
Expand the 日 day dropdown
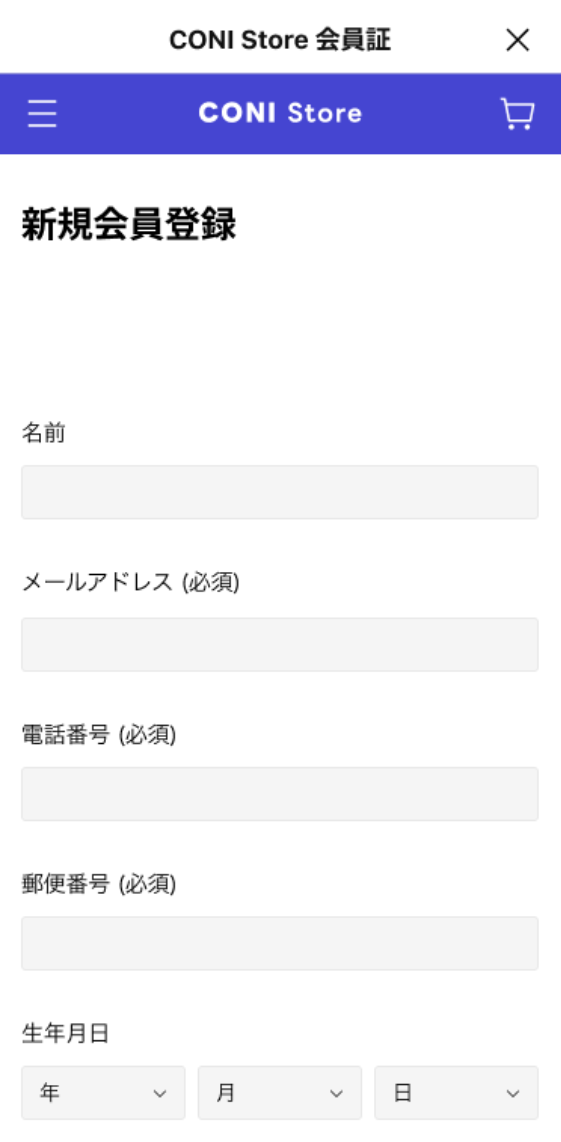(457, 1092)
